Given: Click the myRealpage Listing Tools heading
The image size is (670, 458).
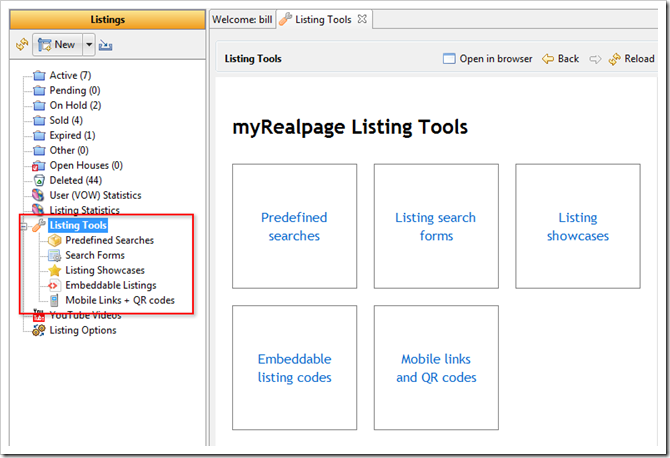Looking at the screenshot, I should (350, 127).
